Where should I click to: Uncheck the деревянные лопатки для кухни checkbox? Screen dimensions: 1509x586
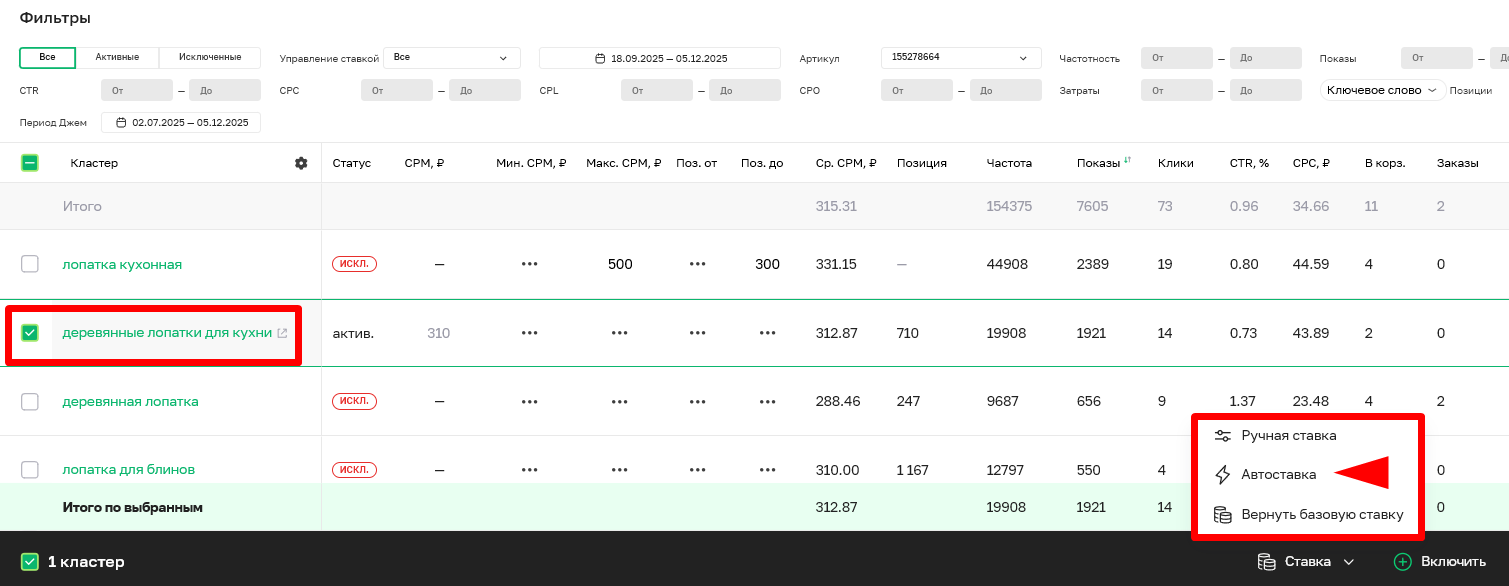click(30, 333)
